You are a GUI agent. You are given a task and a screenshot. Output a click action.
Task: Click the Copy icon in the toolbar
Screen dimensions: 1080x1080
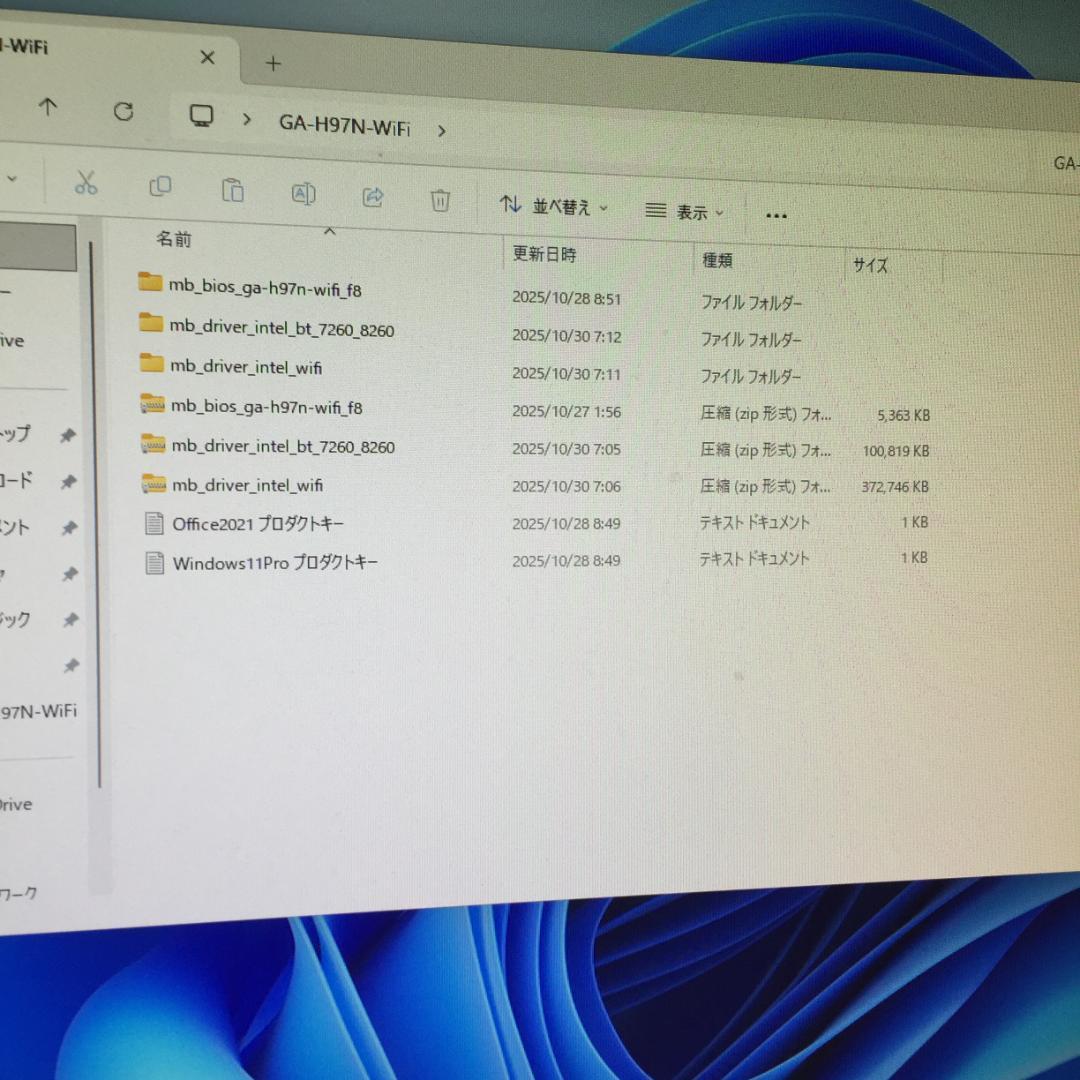(x=160, y=187)
